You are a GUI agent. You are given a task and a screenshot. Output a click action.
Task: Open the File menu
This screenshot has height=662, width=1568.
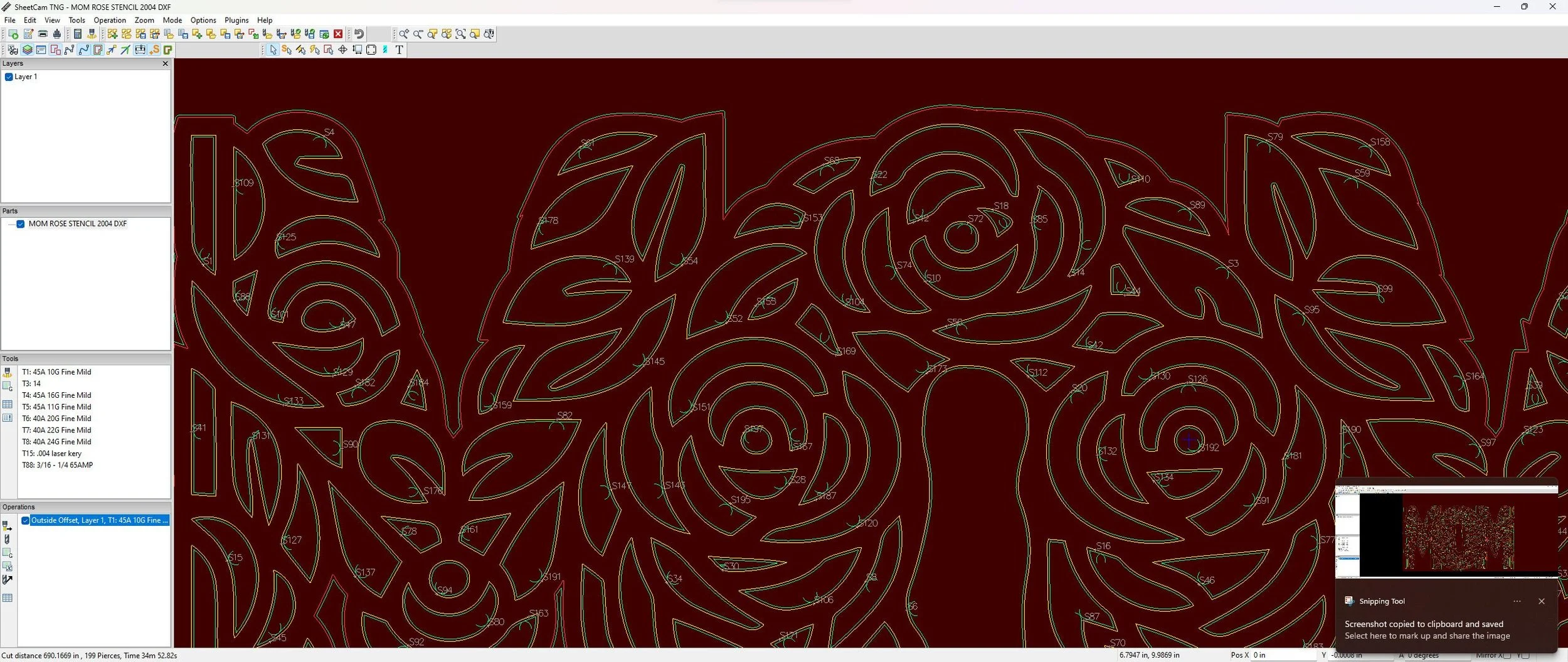(9, 20)
